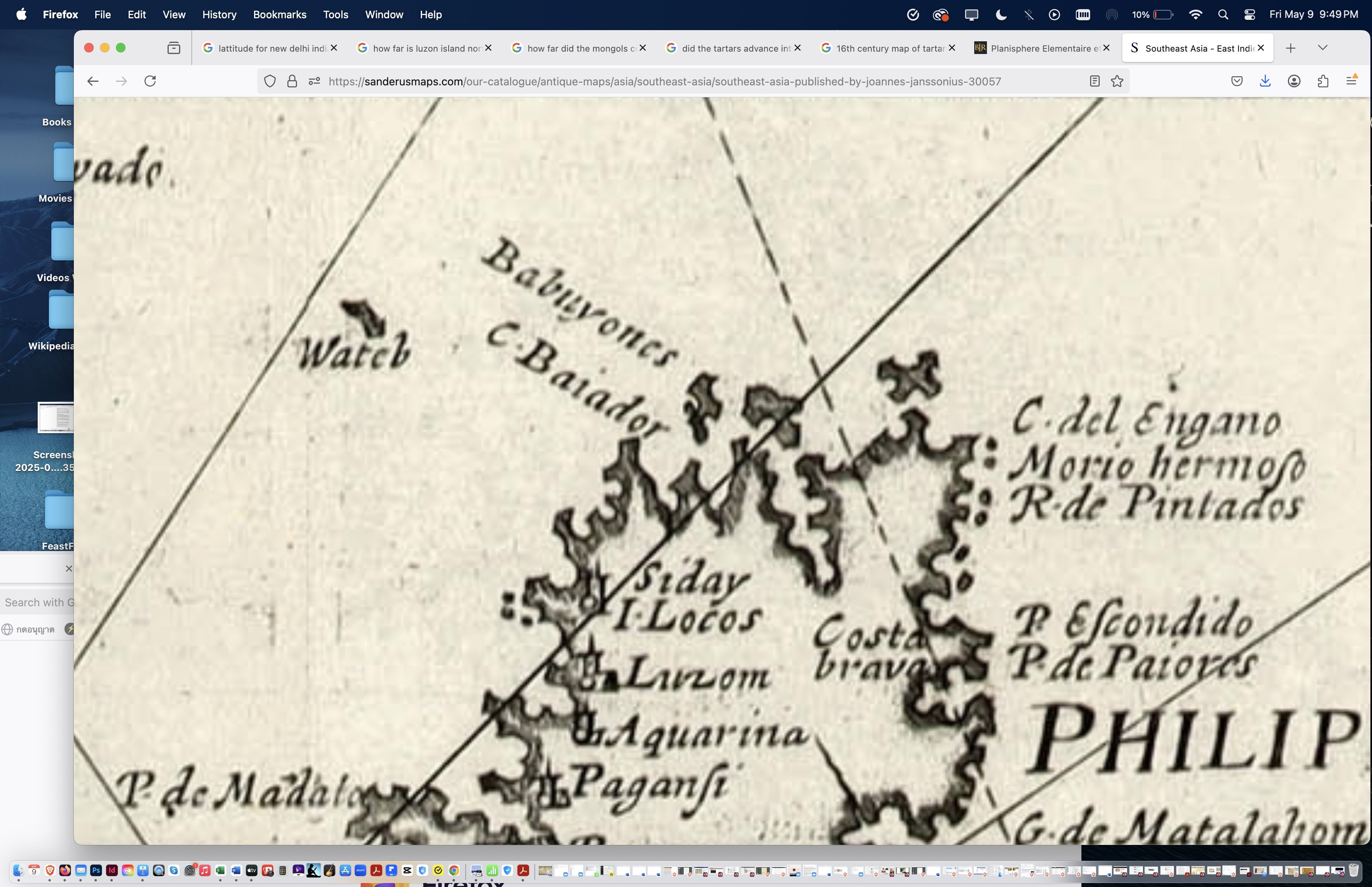Open a new tab with plus button

coord(1290,48)
